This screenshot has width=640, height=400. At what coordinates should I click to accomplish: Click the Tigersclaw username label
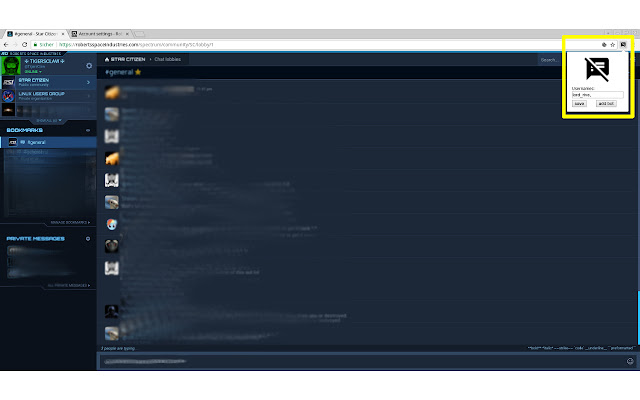tap(44, 61)
